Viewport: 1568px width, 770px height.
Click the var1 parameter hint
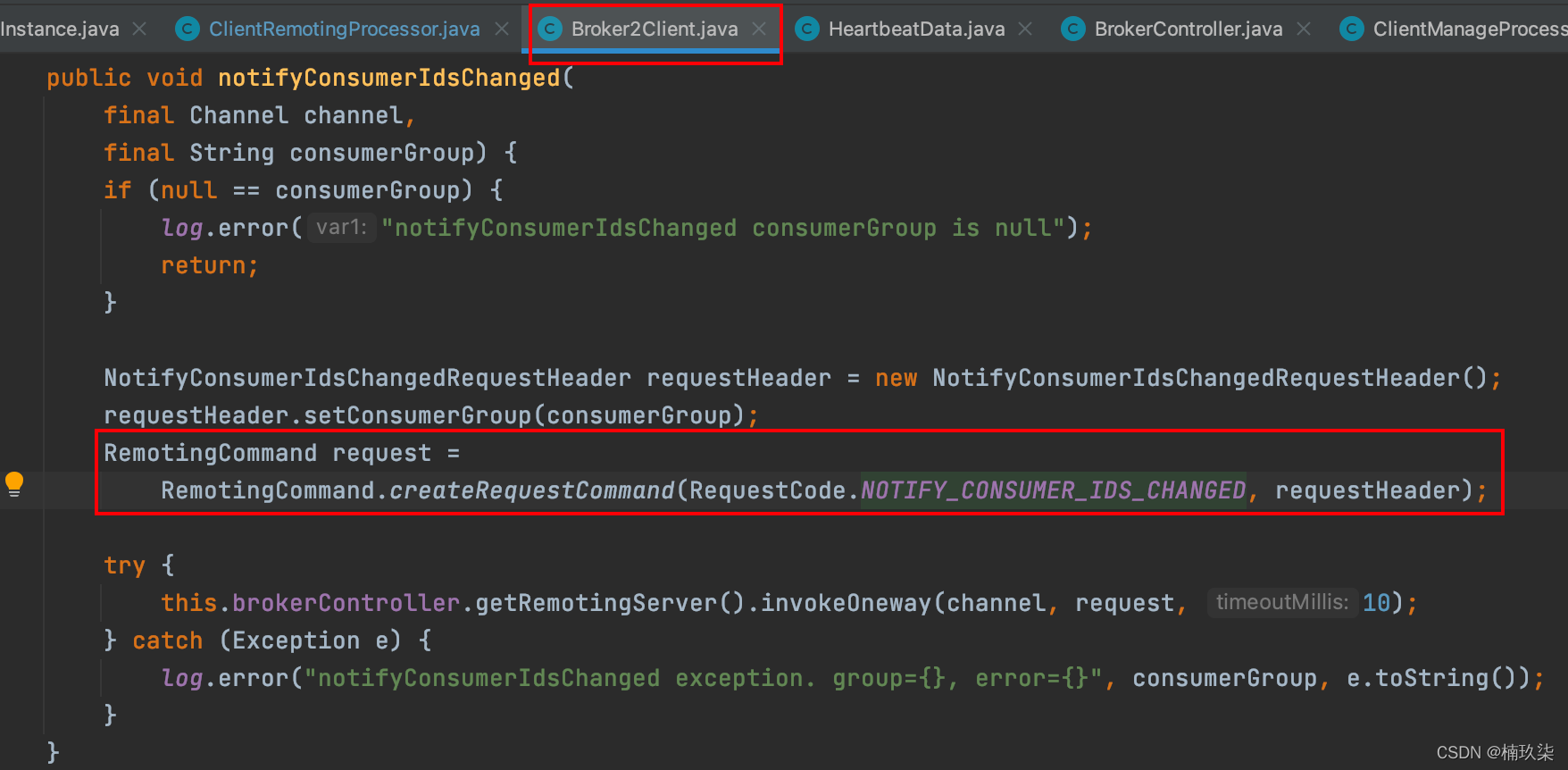point(341,228)
